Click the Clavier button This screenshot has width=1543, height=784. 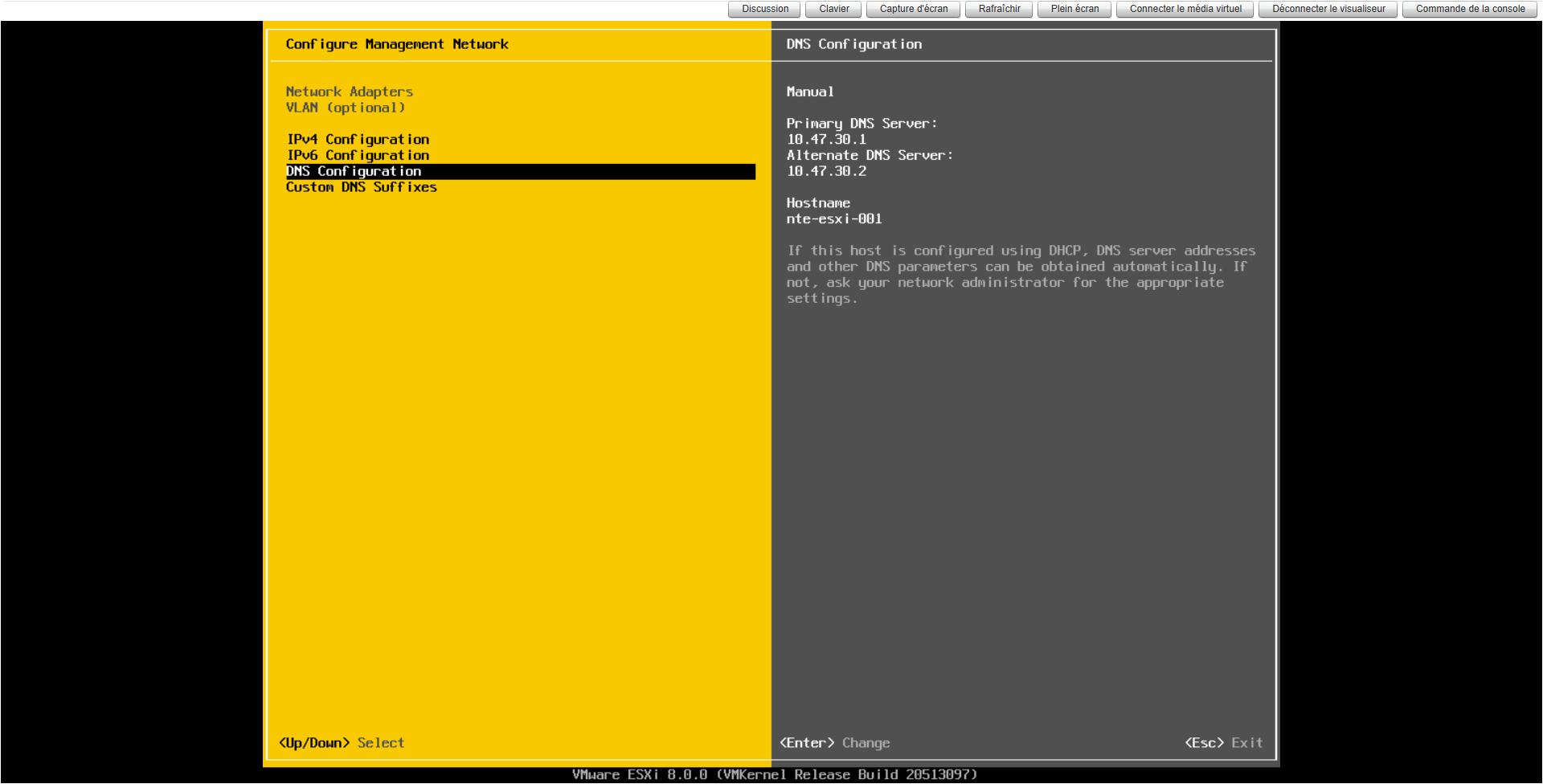[x=833, y=9]
